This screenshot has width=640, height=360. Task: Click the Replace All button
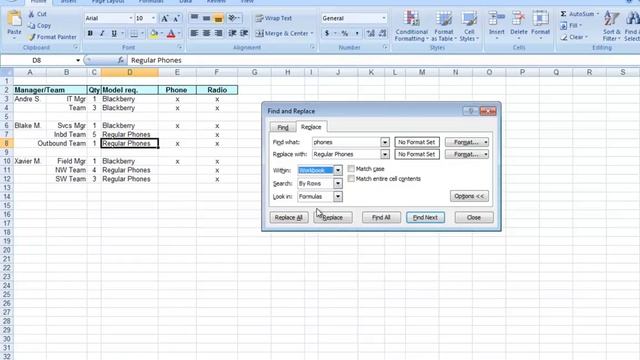pos(289,218)
